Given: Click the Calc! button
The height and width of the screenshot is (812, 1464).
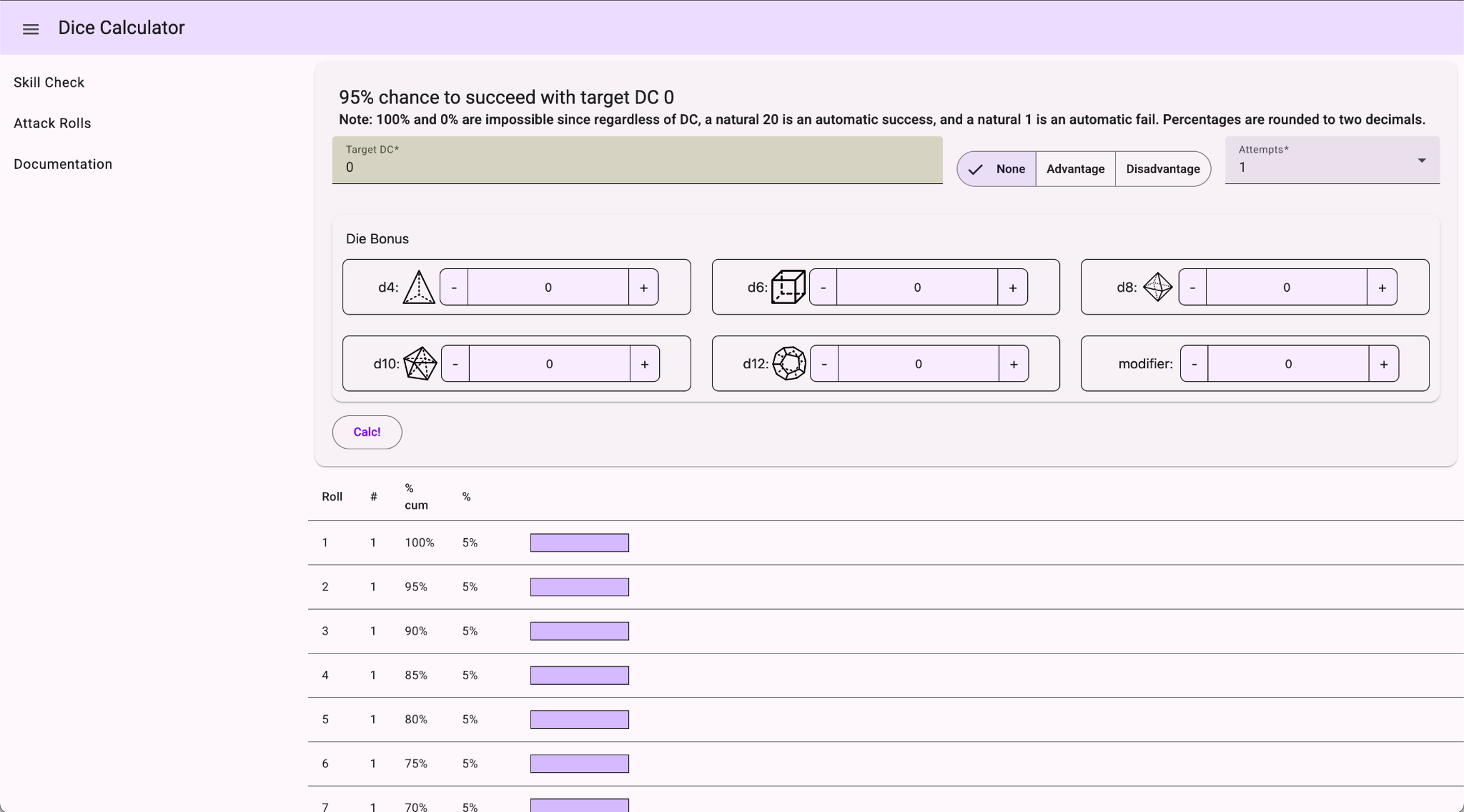Looking at the screenshot, I should point(367,432).
